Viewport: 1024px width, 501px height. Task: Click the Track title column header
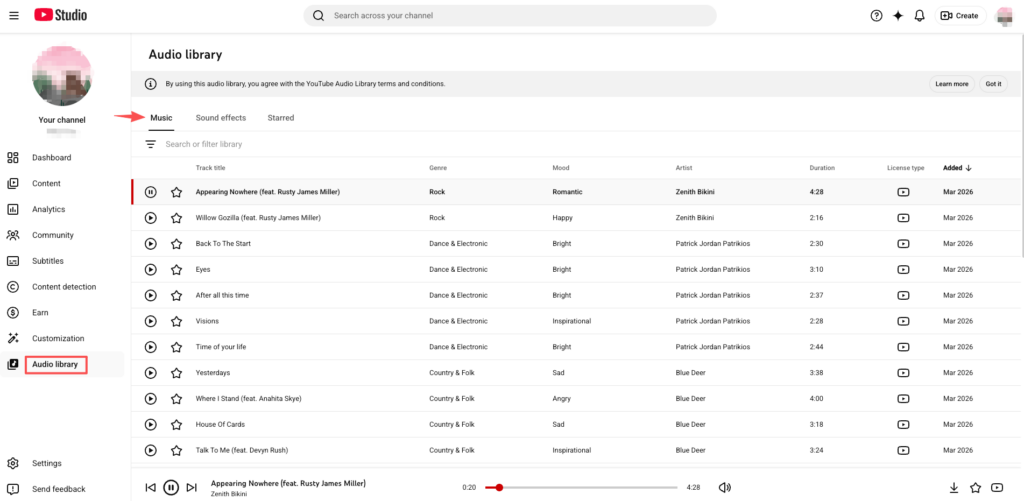click(210, 168)
